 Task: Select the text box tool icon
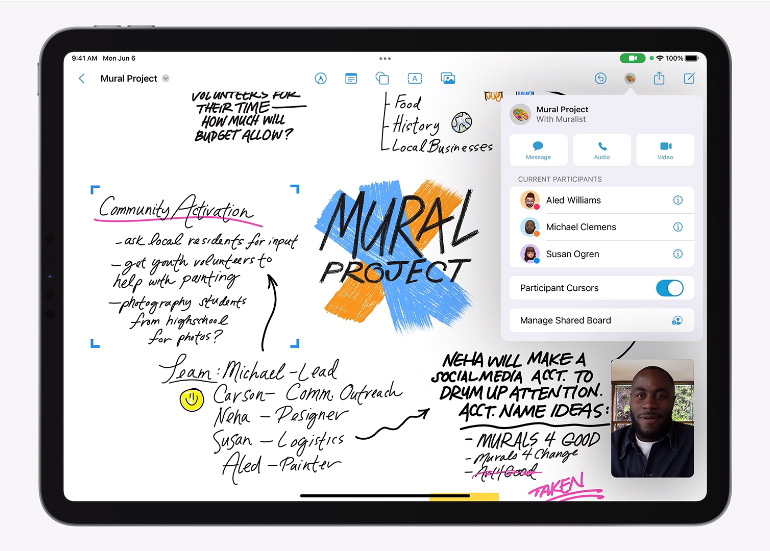(414, 78)
